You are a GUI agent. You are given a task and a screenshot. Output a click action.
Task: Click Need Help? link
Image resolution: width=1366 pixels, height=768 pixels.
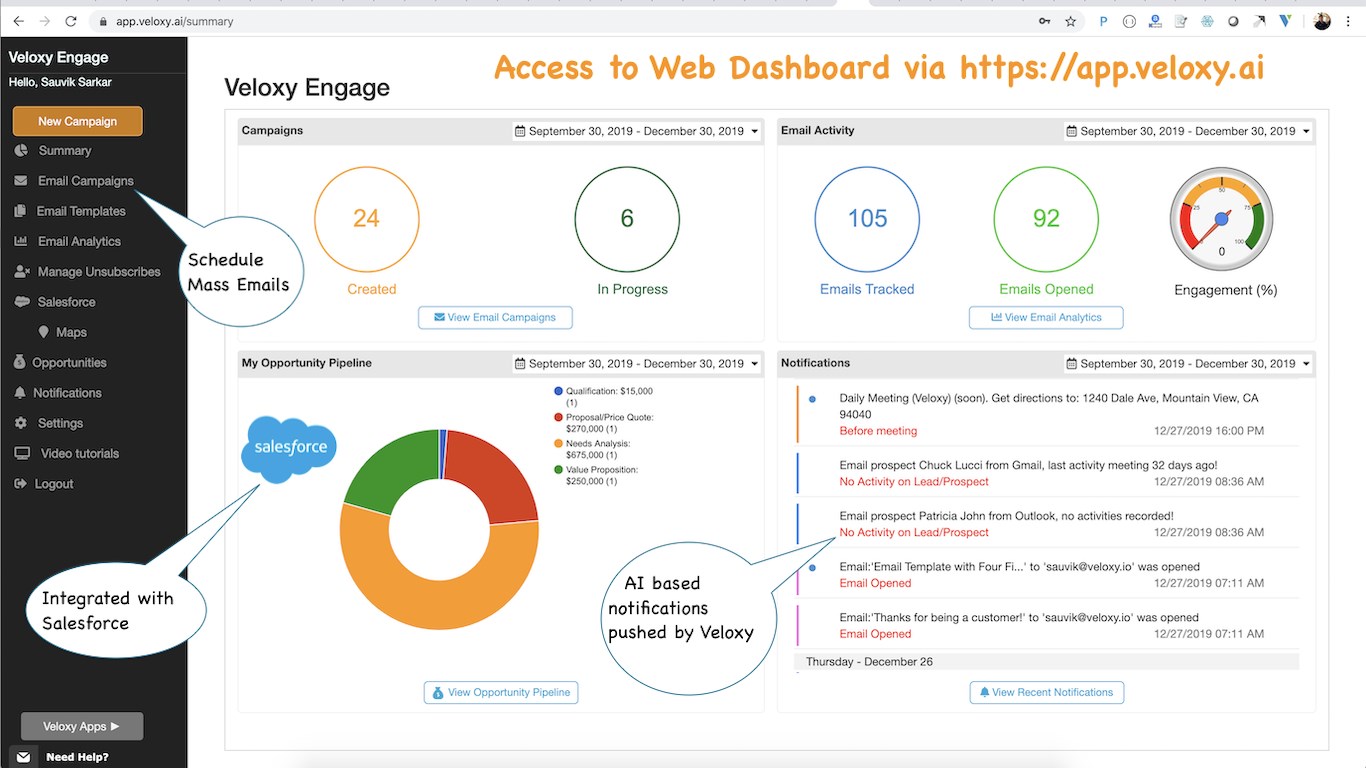click(x=77, y=757)
